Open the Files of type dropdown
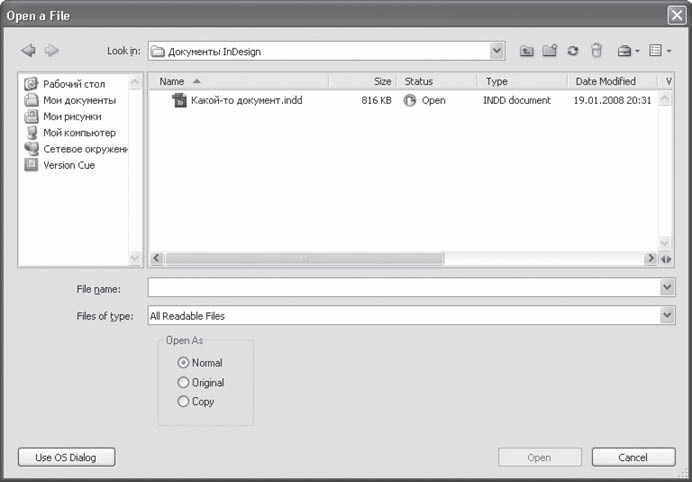This screenshot has height=482, width=692. [x=667, y=316]
